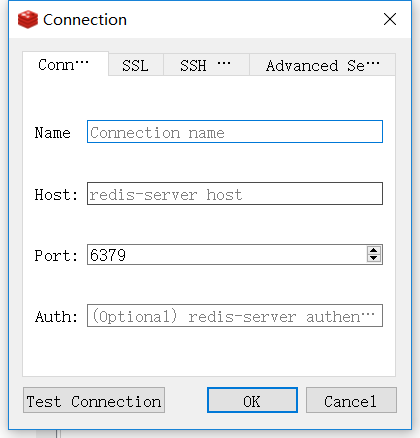420x438 pixels.
Task: Go to the Connection tab
Action: click(x=65, y=64)
